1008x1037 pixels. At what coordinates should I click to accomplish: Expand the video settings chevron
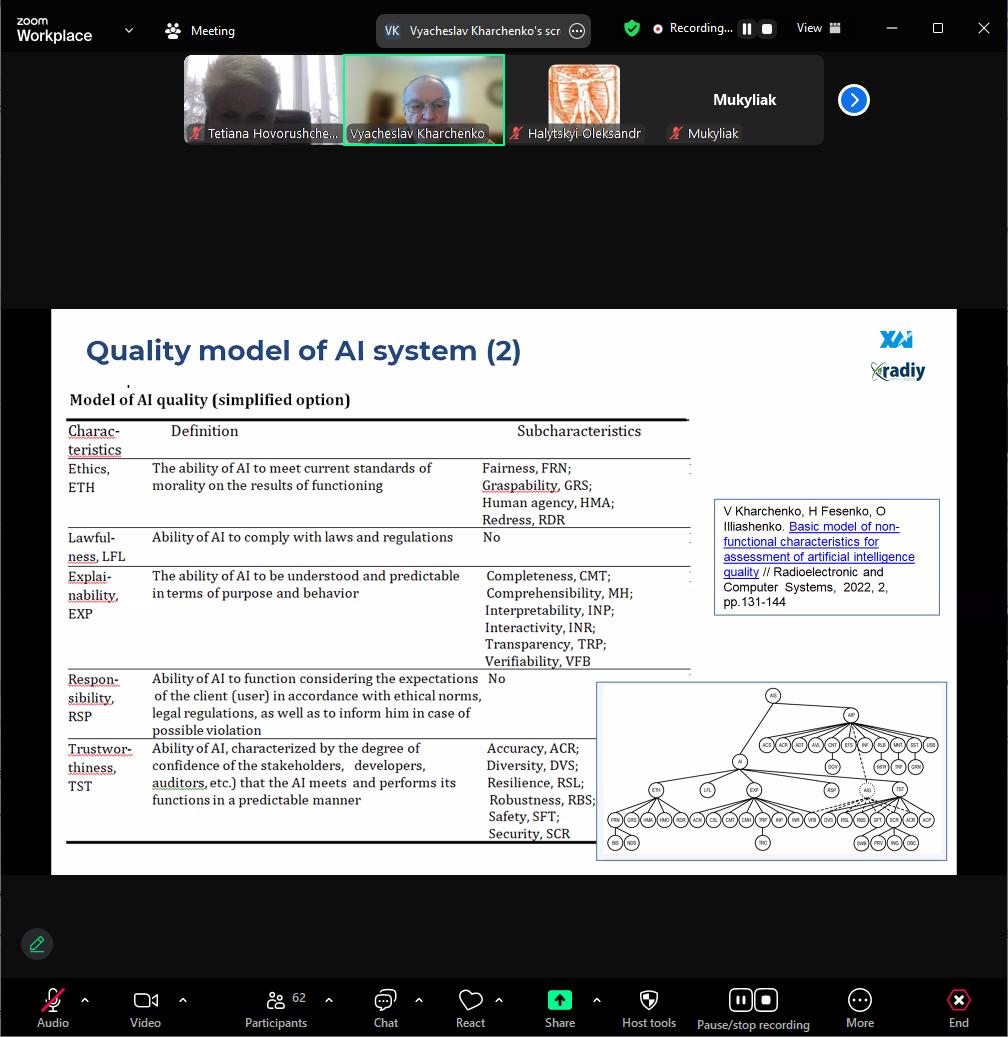point(183,1000)
